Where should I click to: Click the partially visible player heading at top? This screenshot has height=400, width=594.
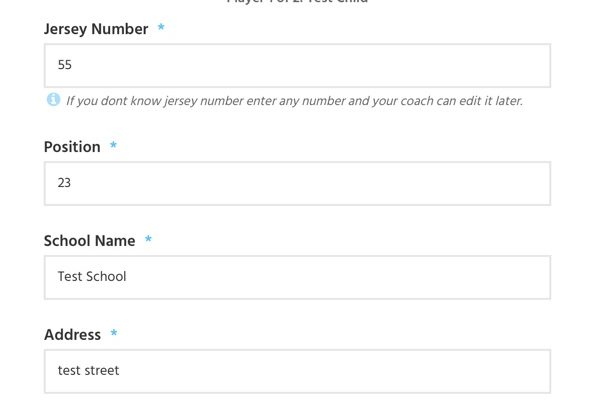click(297, 2)
